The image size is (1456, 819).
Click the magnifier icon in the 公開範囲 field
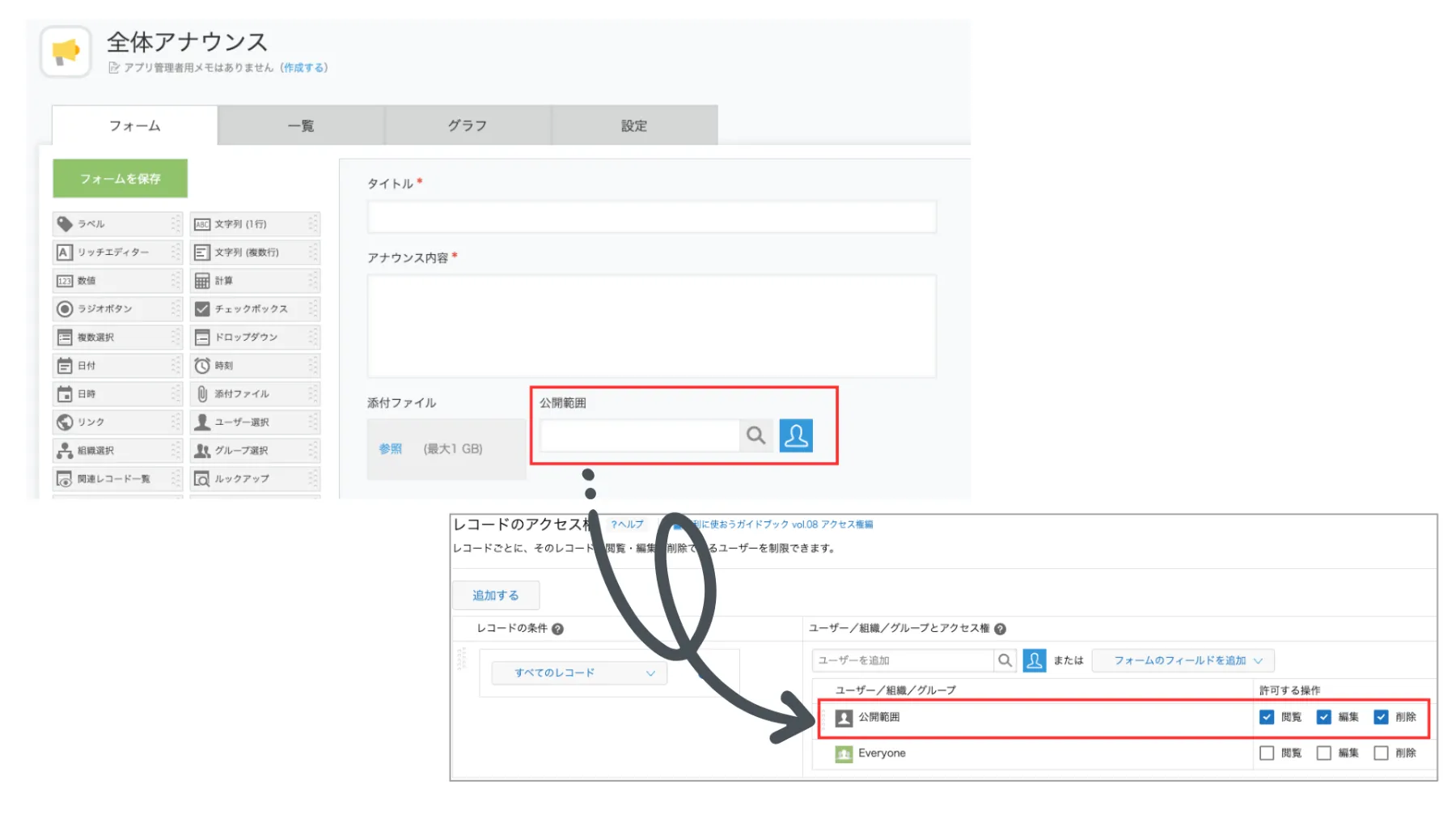tap(756, 435)
